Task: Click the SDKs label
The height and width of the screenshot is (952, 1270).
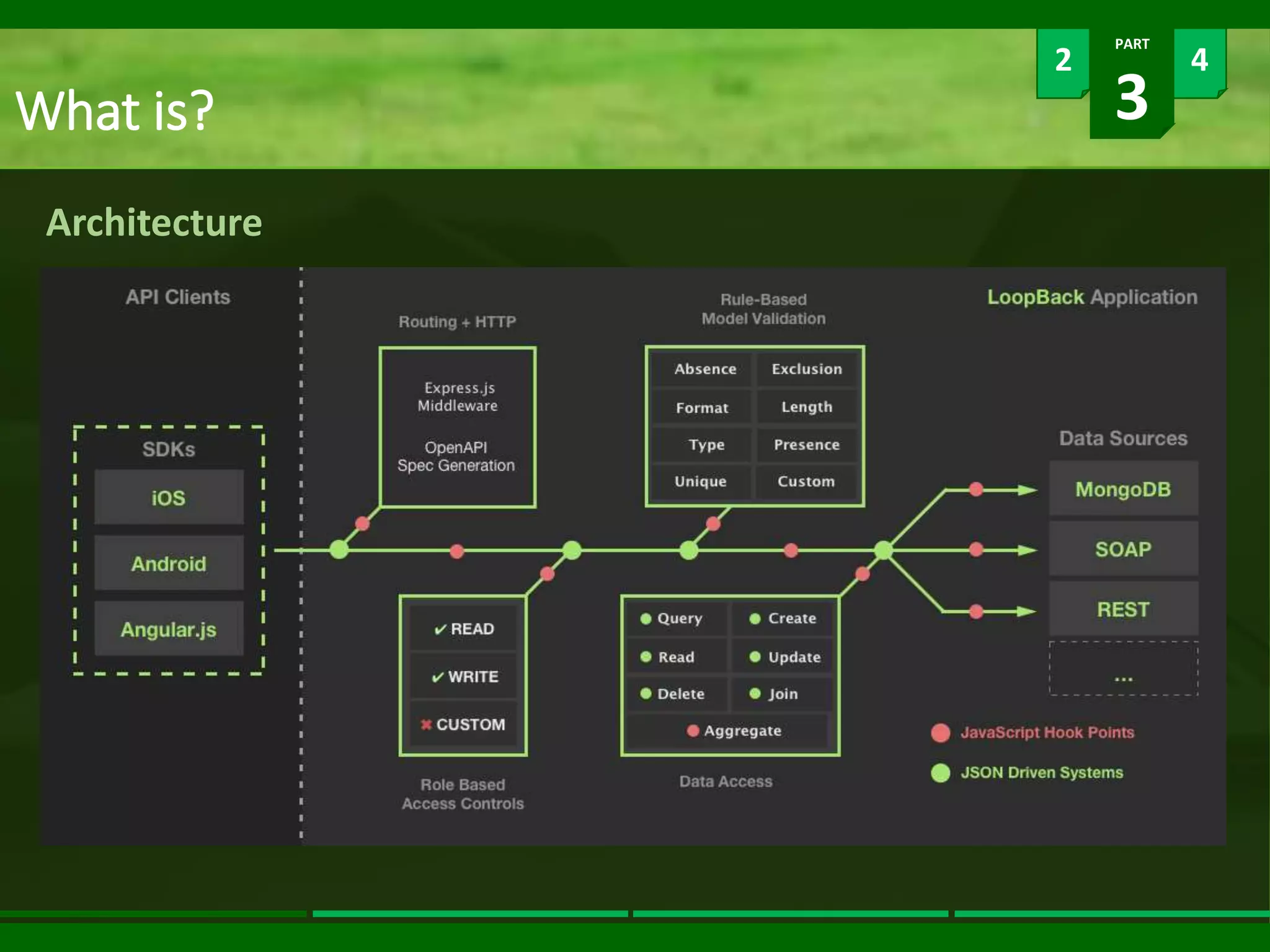Action: [x=169, y=449]
